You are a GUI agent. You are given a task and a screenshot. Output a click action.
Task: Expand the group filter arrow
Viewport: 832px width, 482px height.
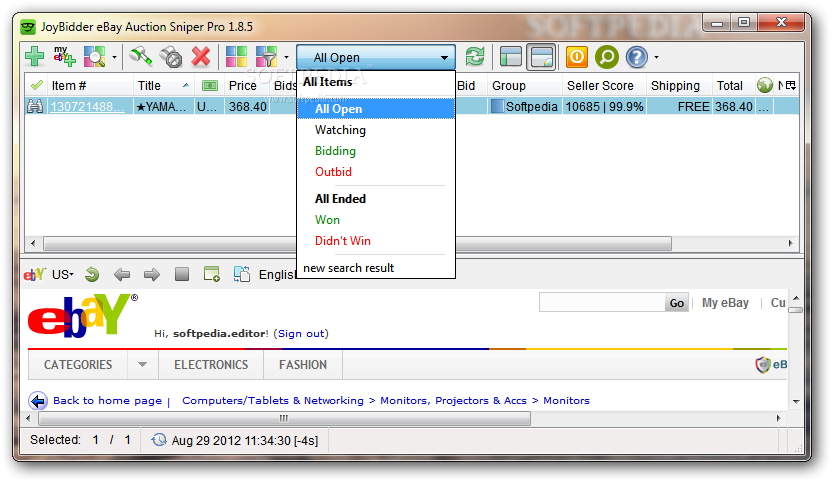pyautogui.click(x=286, y=57)
